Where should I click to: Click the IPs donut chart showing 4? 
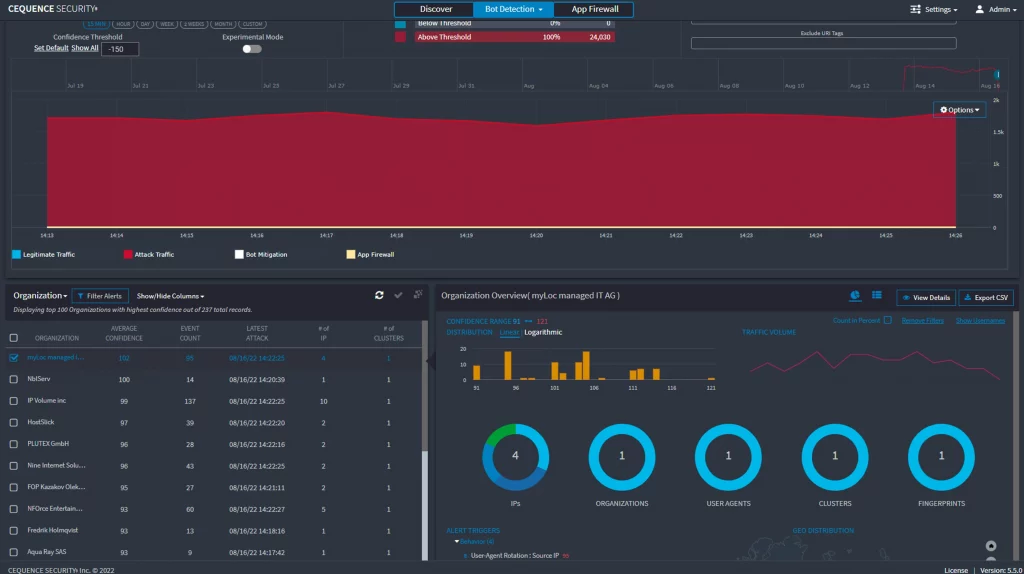[515, 456]
